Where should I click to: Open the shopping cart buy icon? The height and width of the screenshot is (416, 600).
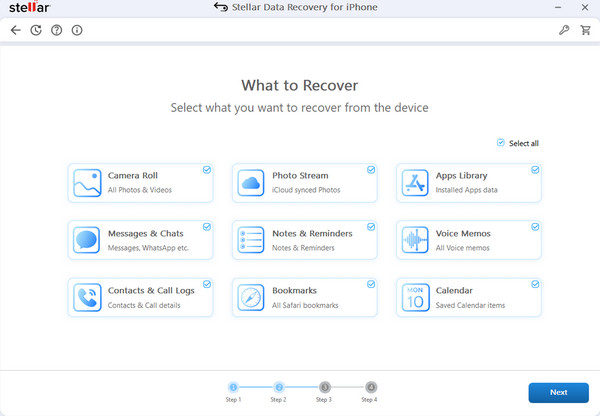click(x=585, y=30)
